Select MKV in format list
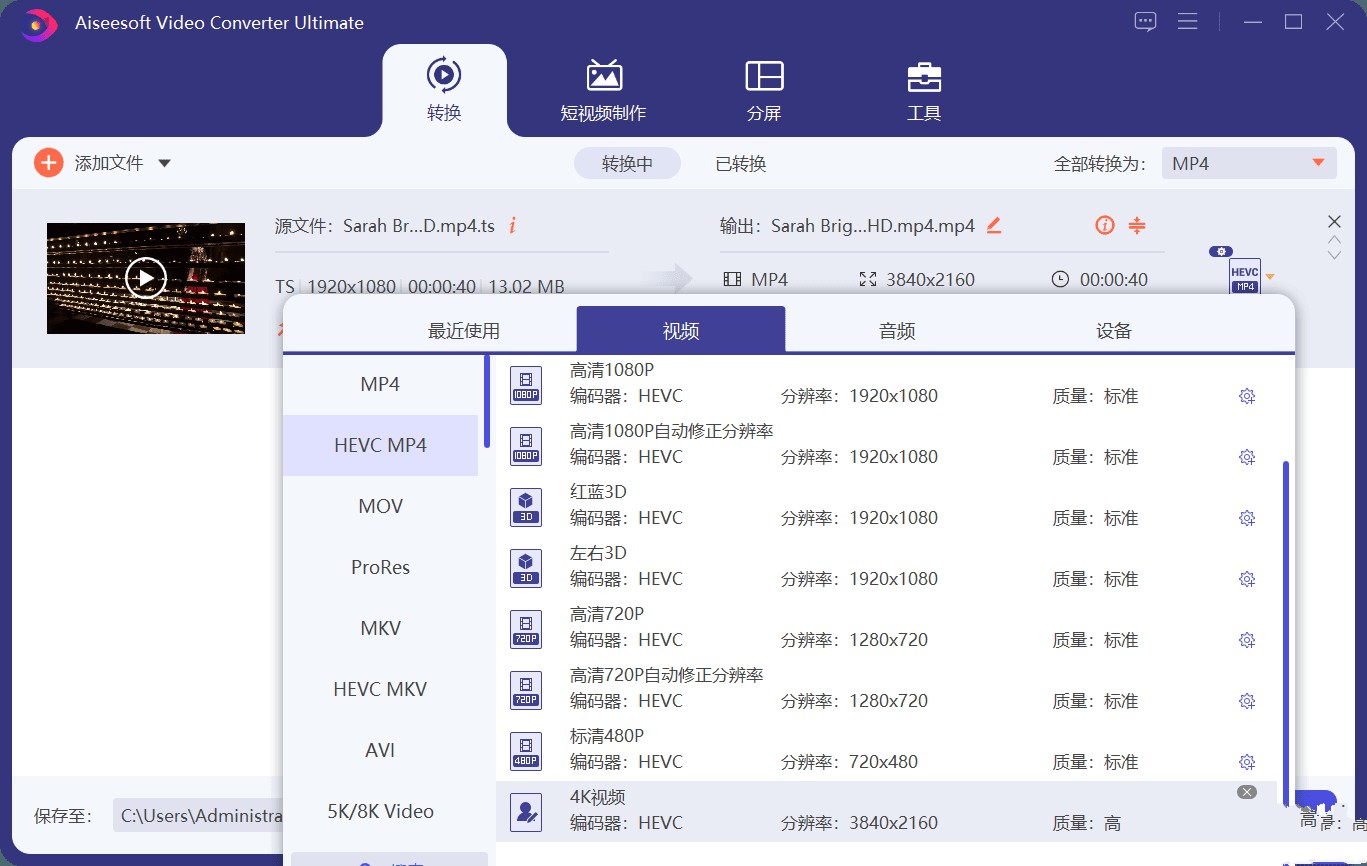 [x=380, y=628]
